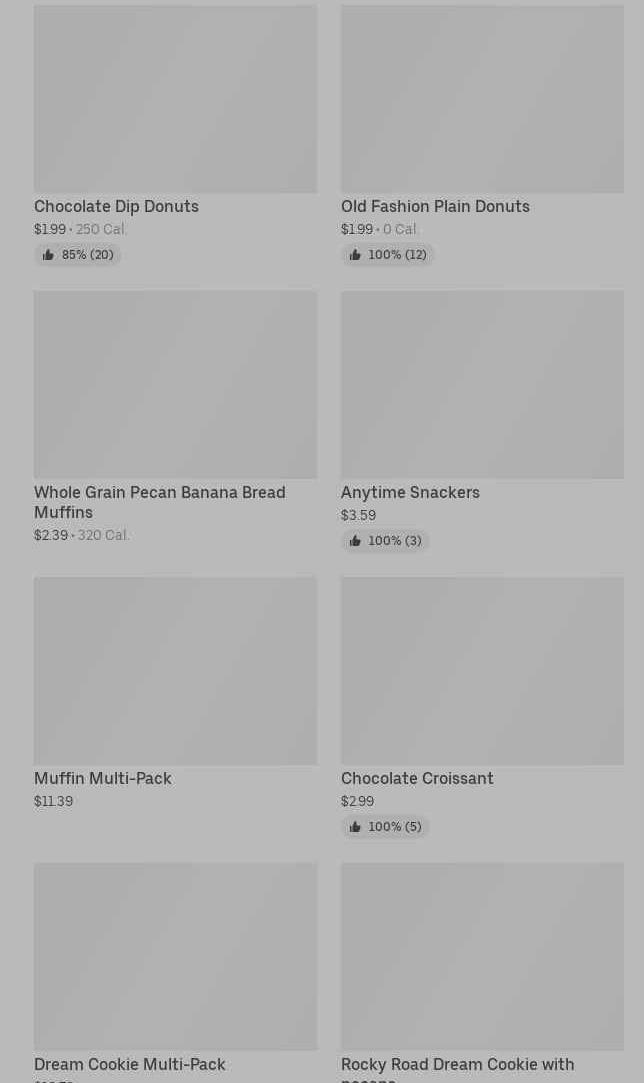The height and width of the screenshot is (1083, 644).
Task: Choose the Muffin Multi-Pack title
Action: 103,778
